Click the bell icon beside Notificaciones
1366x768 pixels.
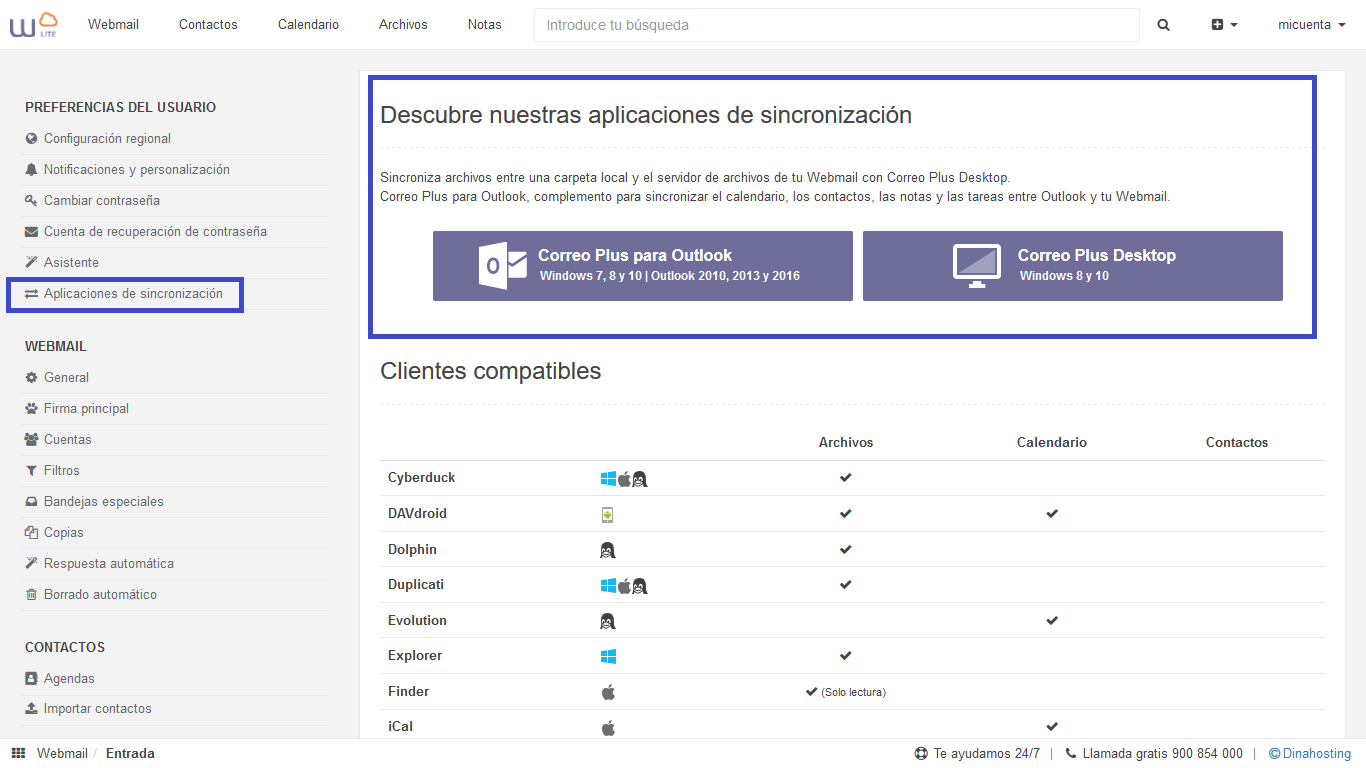[31, 170]
